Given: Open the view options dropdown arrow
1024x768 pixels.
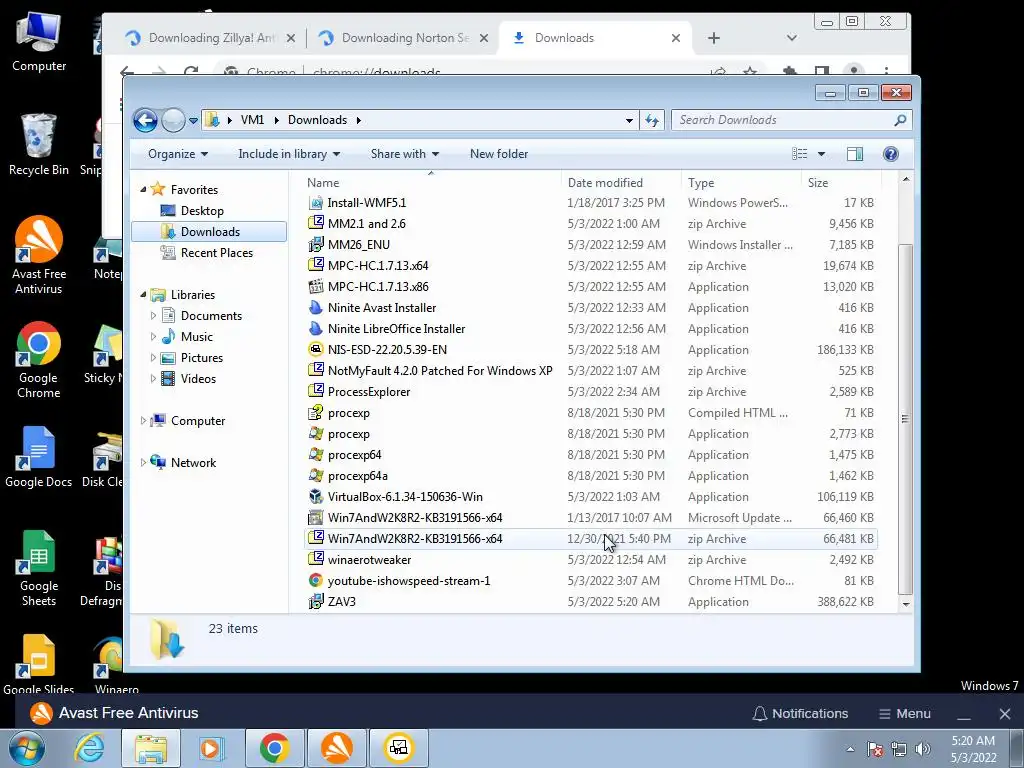Looking at the screenshot, I should pos(822,154).
